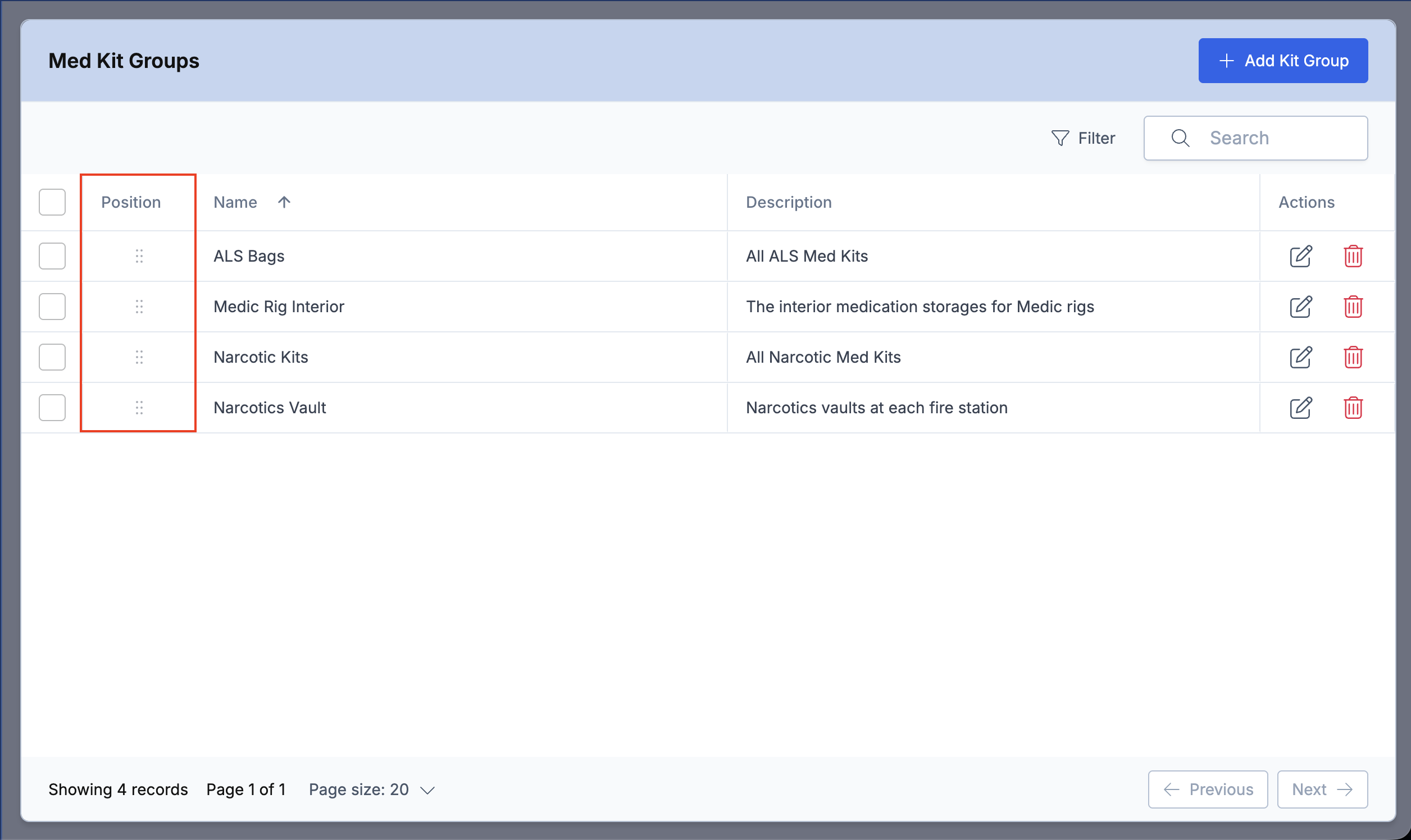The height and width of the screenshot is (840, 1411).
Task: Open the Filter options
Action: pyautogui.click(x=1082, y=138)
